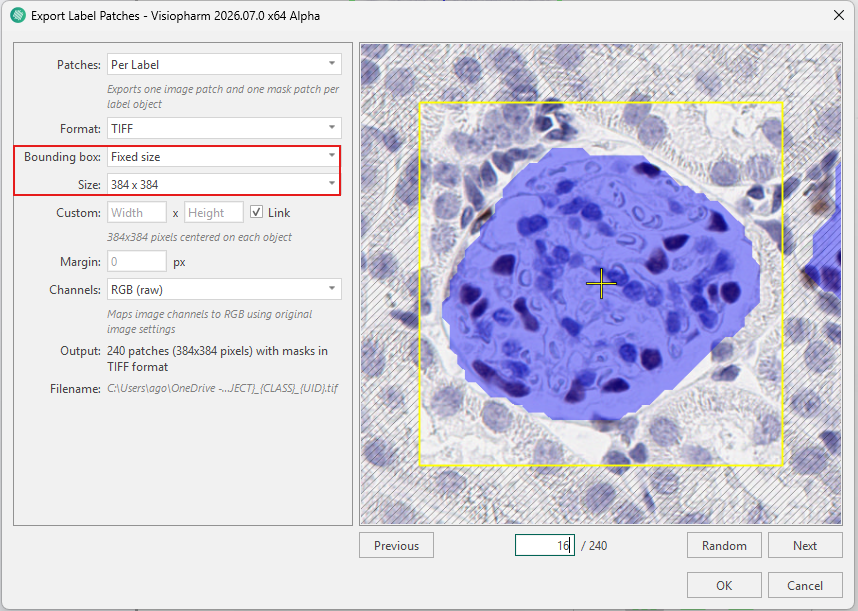This screenshot has width=858, height=611.
Task: Open the Channels dropdown showing RGB (raw)
Action: tap(224, 289)
